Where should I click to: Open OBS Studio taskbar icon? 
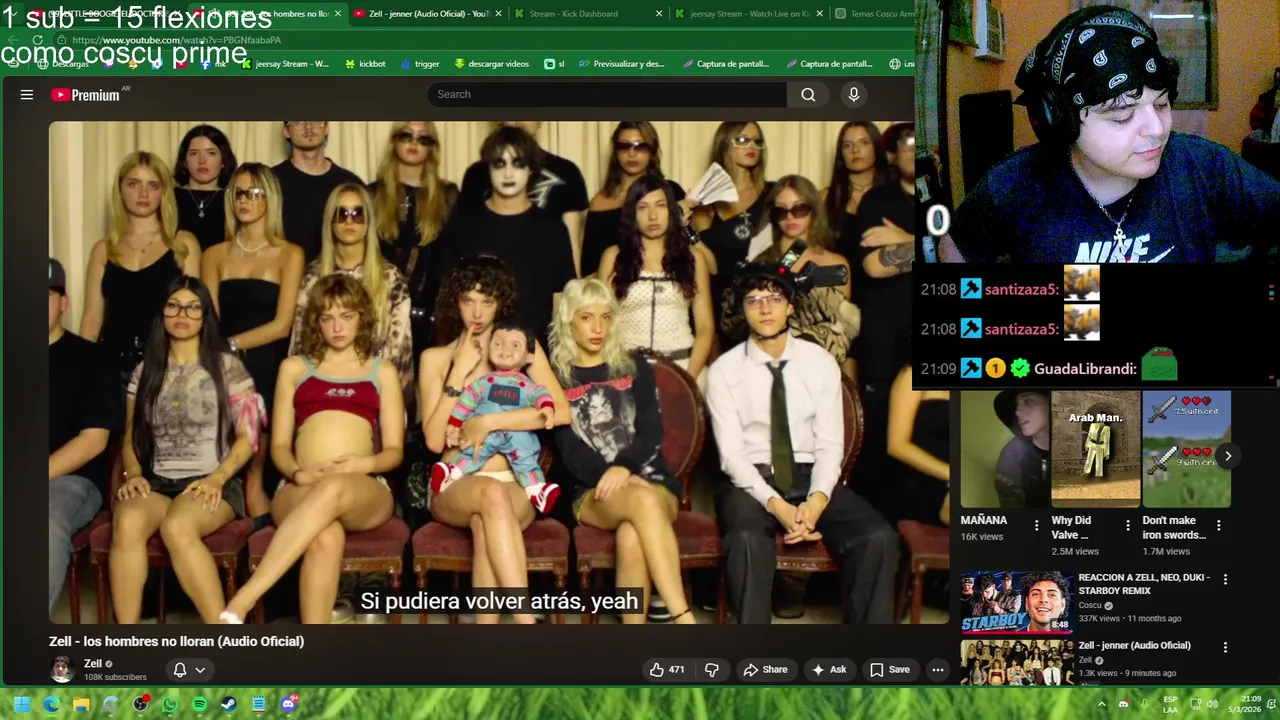(x=140, y=704)
